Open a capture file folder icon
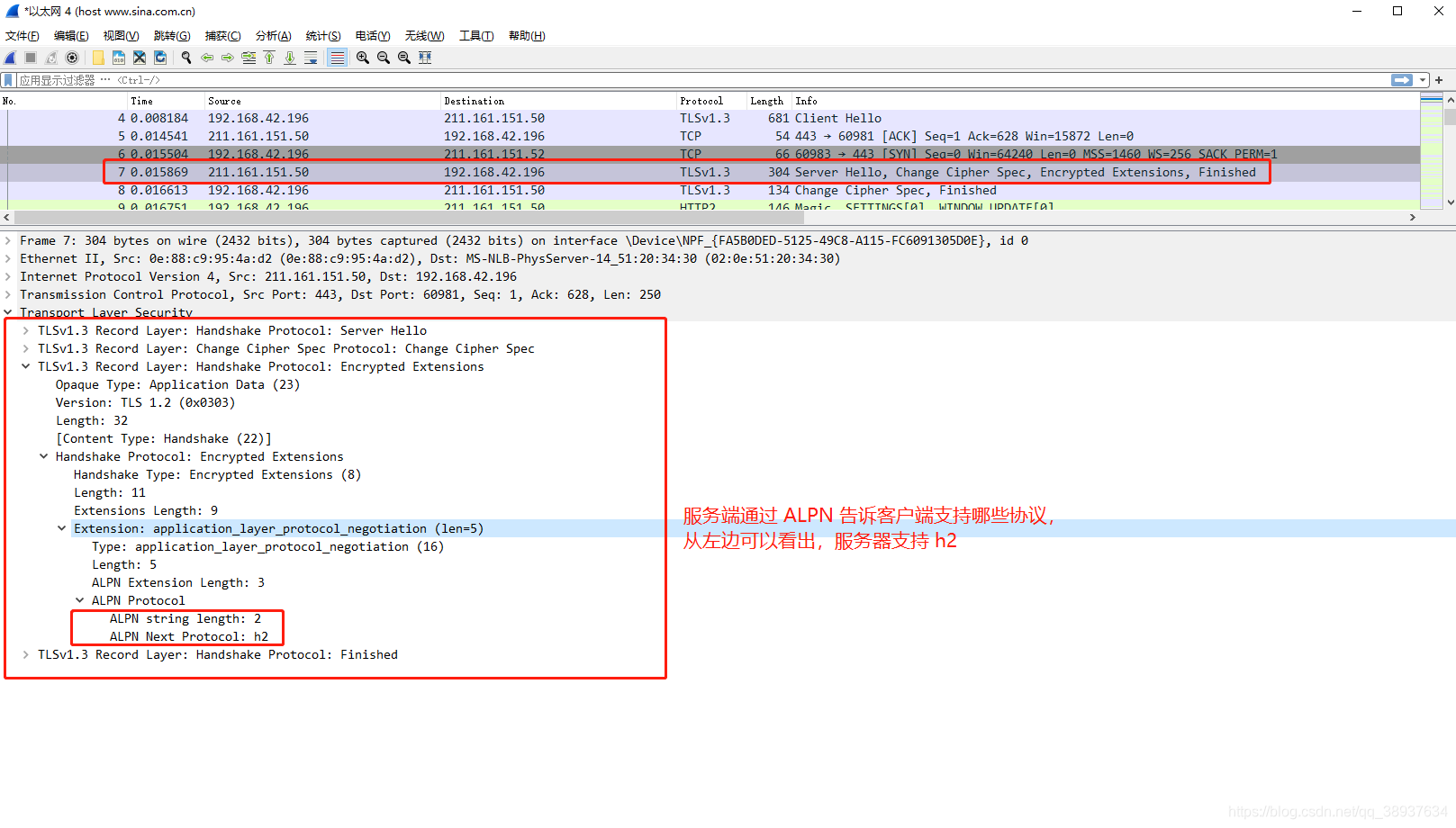 pyautogui.click(x=98, y=58)
